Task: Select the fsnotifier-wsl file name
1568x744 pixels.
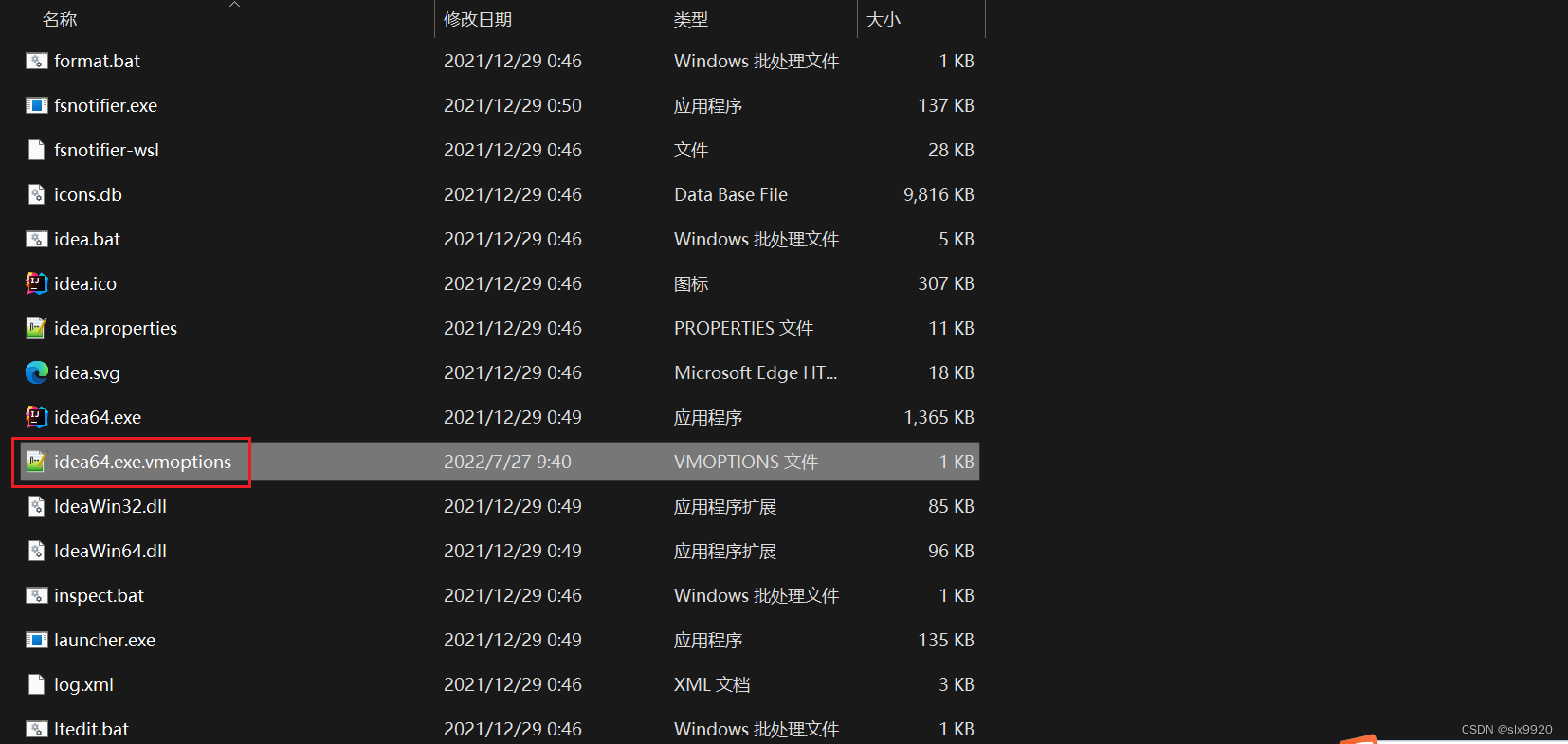Action: [106, 150]
